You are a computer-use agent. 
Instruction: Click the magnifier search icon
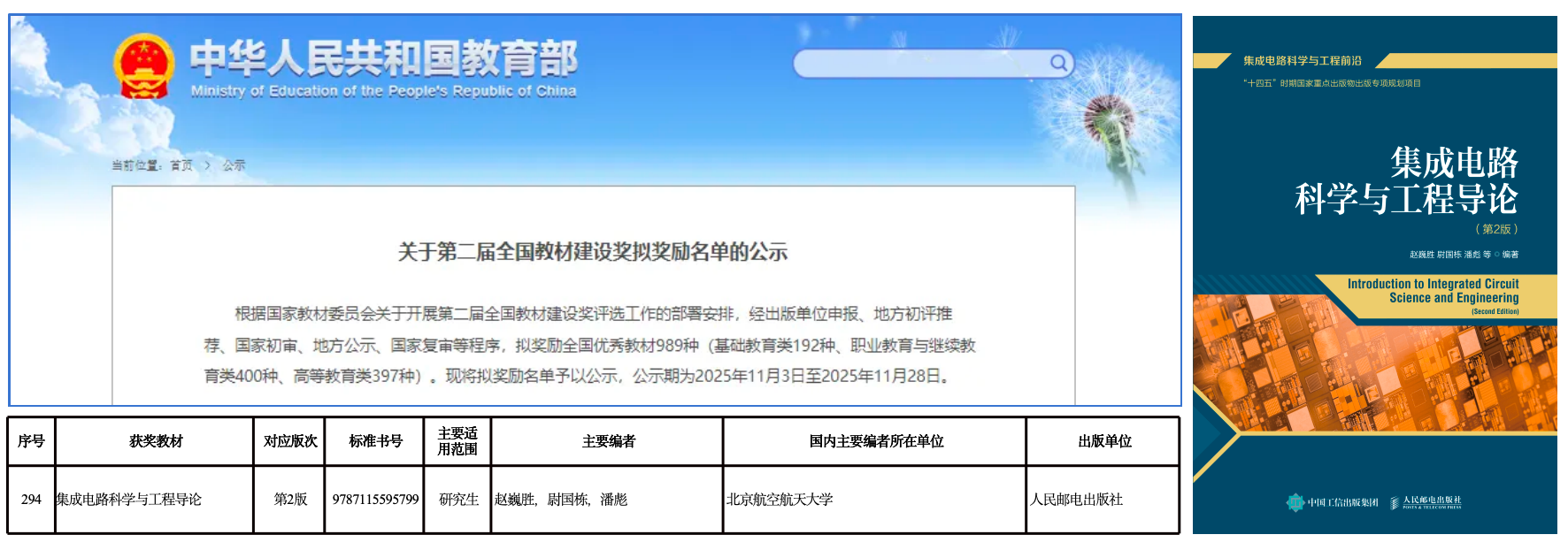(1058, 63)
